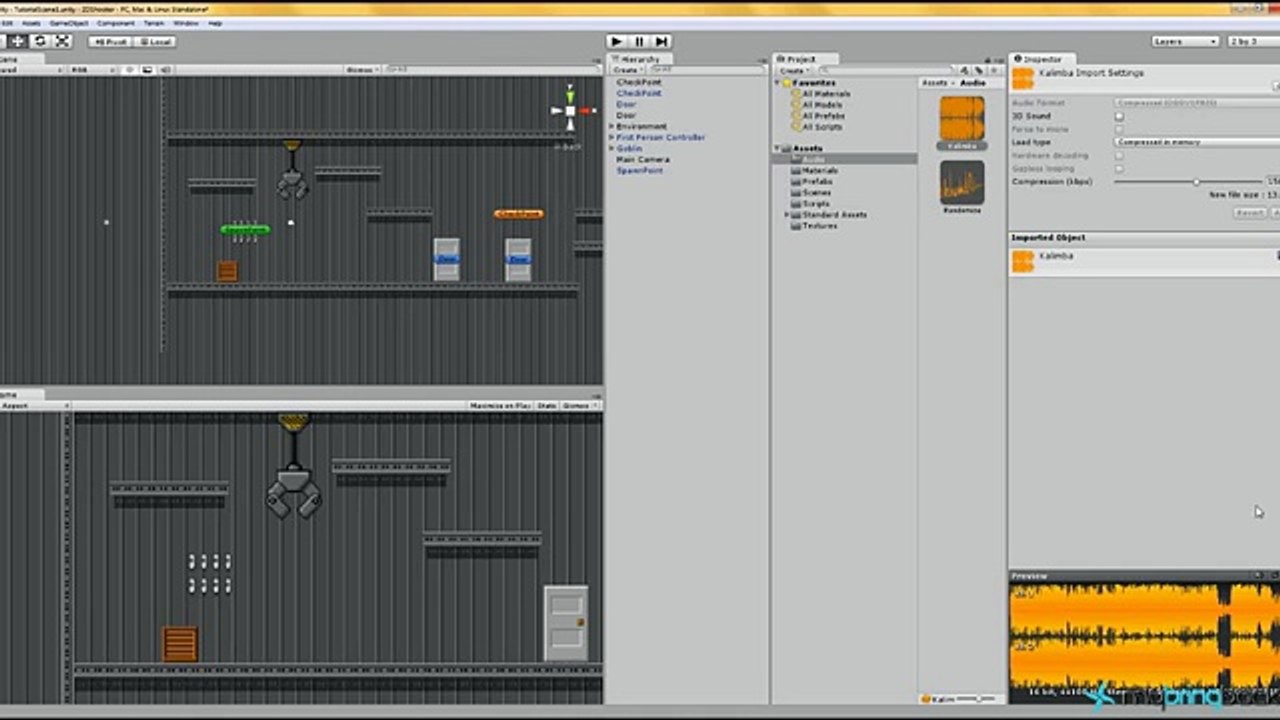
Task: Pause the game with the Pause button
Action: pos(639,41)
